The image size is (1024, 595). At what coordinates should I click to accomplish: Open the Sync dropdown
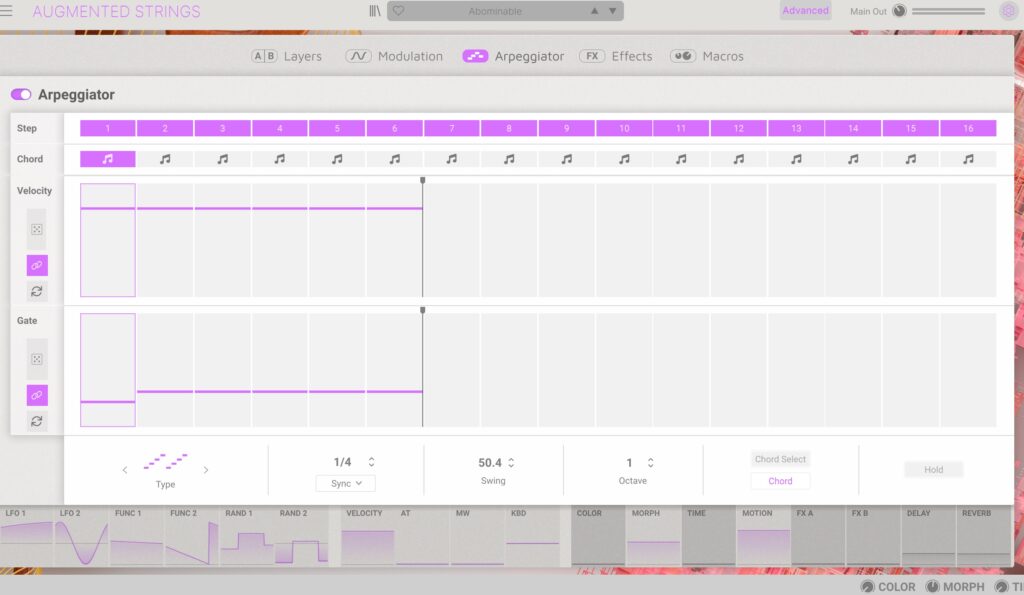click(346, 483)
